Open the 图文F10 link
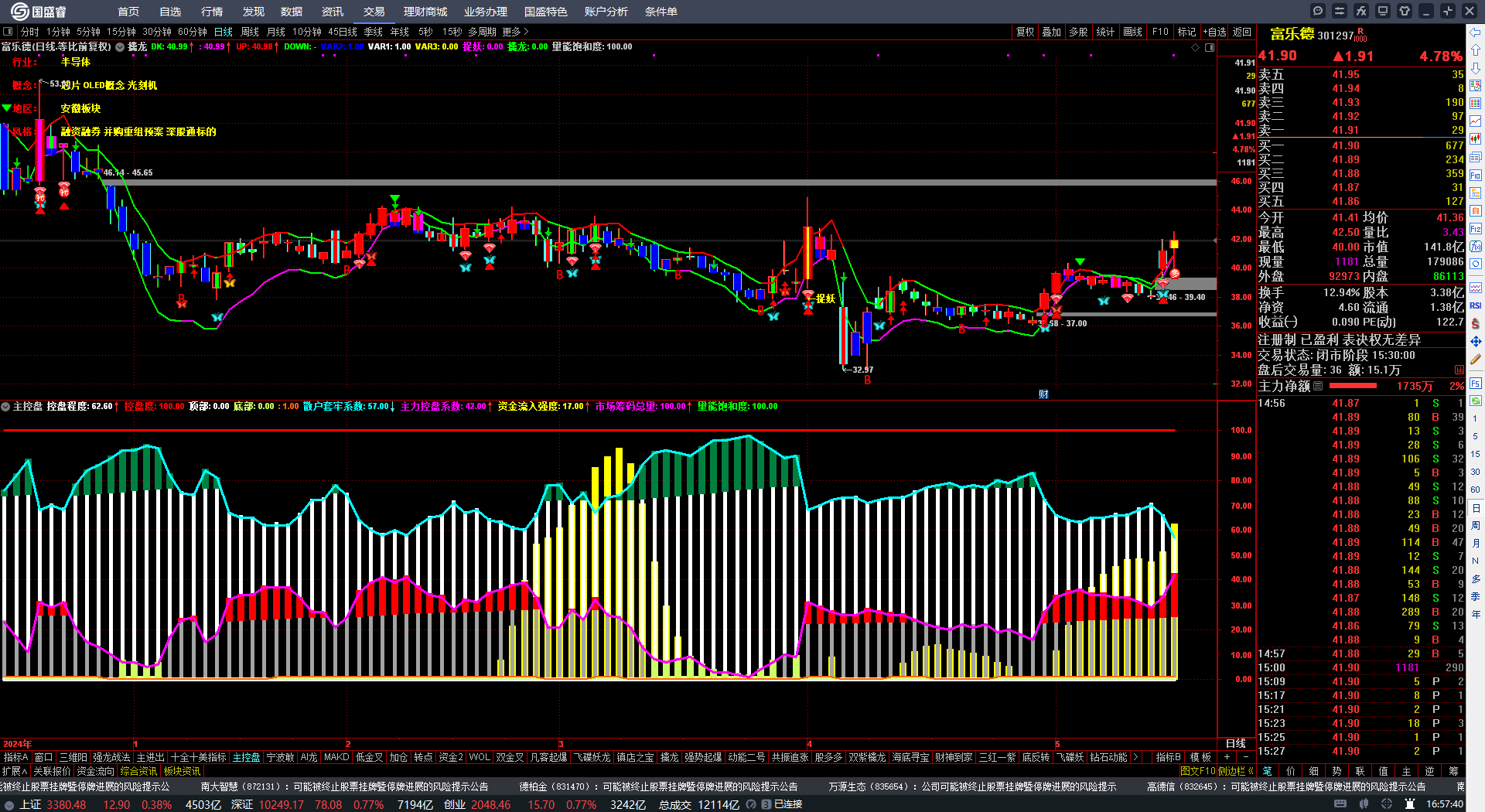The image size is (1485, 812). [x=1198, y=771]
